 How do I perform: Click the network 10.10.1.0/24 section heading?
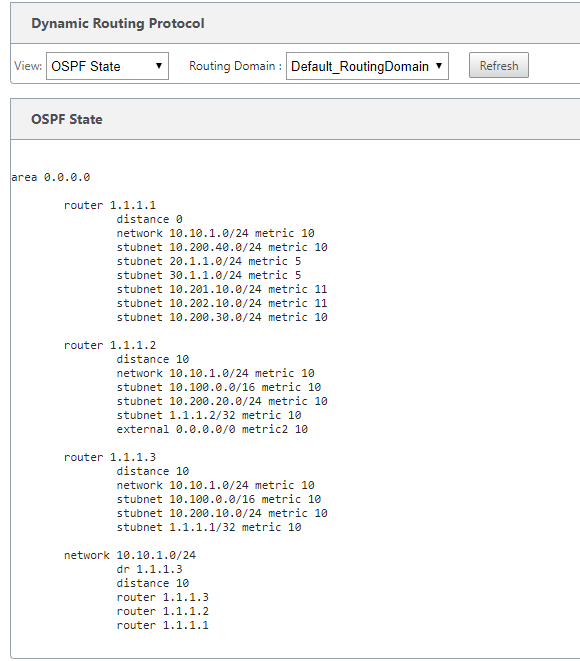pos(130,555)
